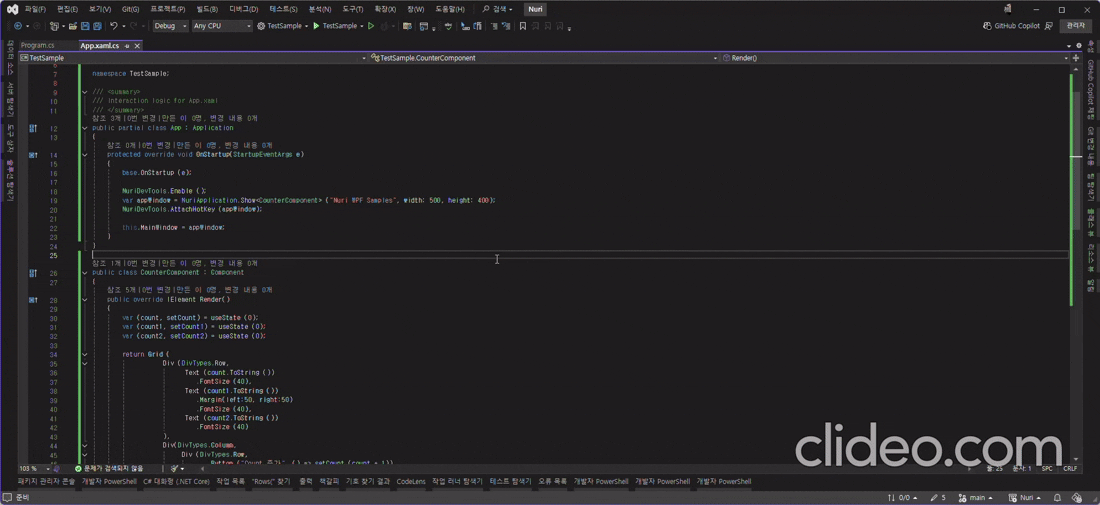The height and width of the screenshot is (505, 1100).
Task: Click the Save All icon
Action: [96, 26]
